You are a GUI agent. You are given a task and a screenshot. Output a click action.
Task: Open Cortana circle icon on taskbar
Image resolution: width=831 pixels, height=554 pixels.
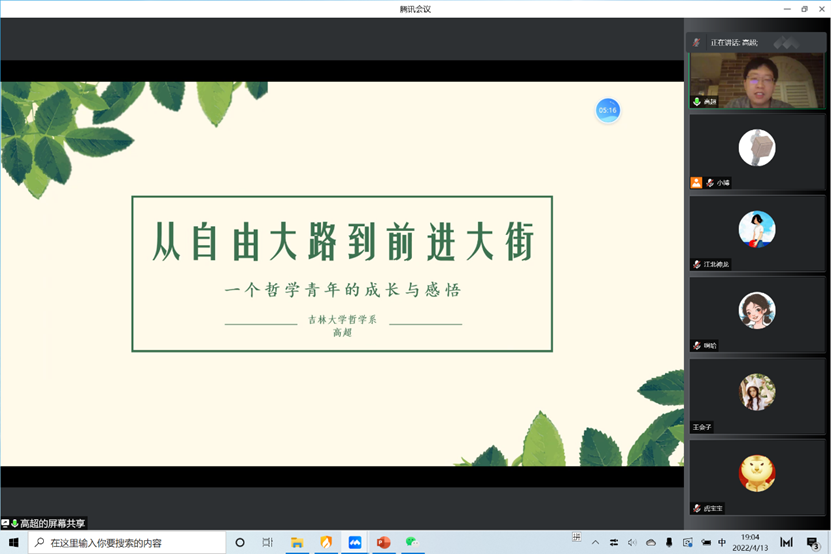[240, 543]
